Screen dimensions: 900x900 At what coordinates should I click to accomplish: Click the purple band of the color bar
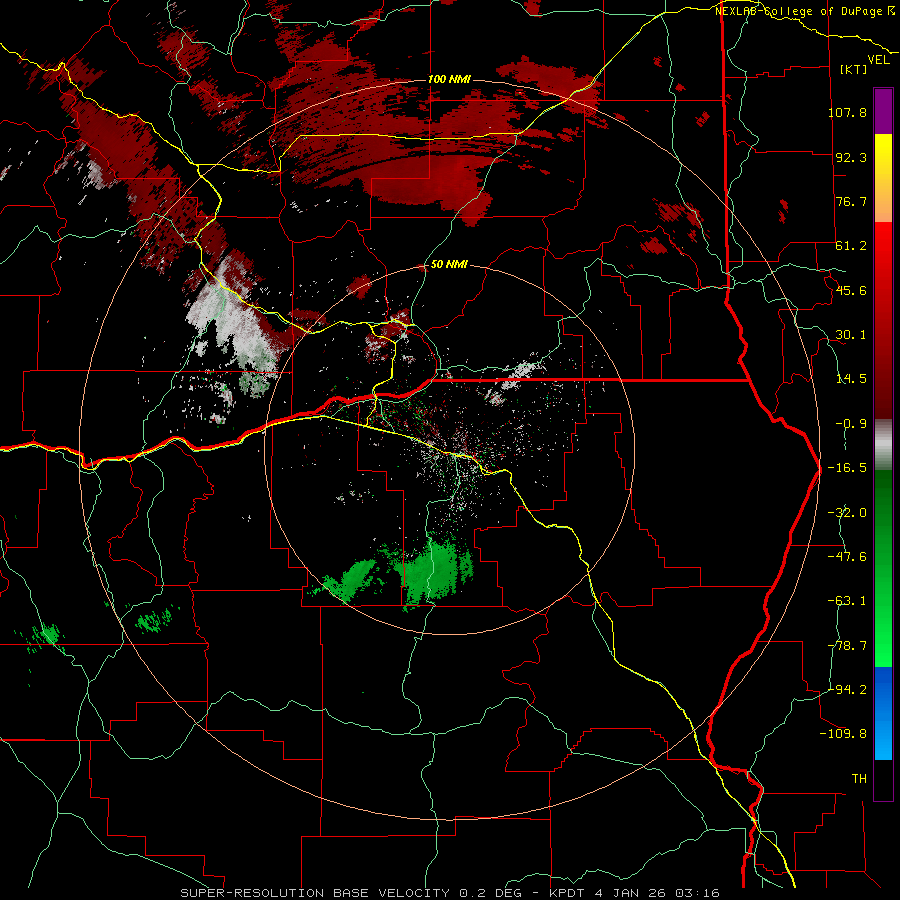883,111
